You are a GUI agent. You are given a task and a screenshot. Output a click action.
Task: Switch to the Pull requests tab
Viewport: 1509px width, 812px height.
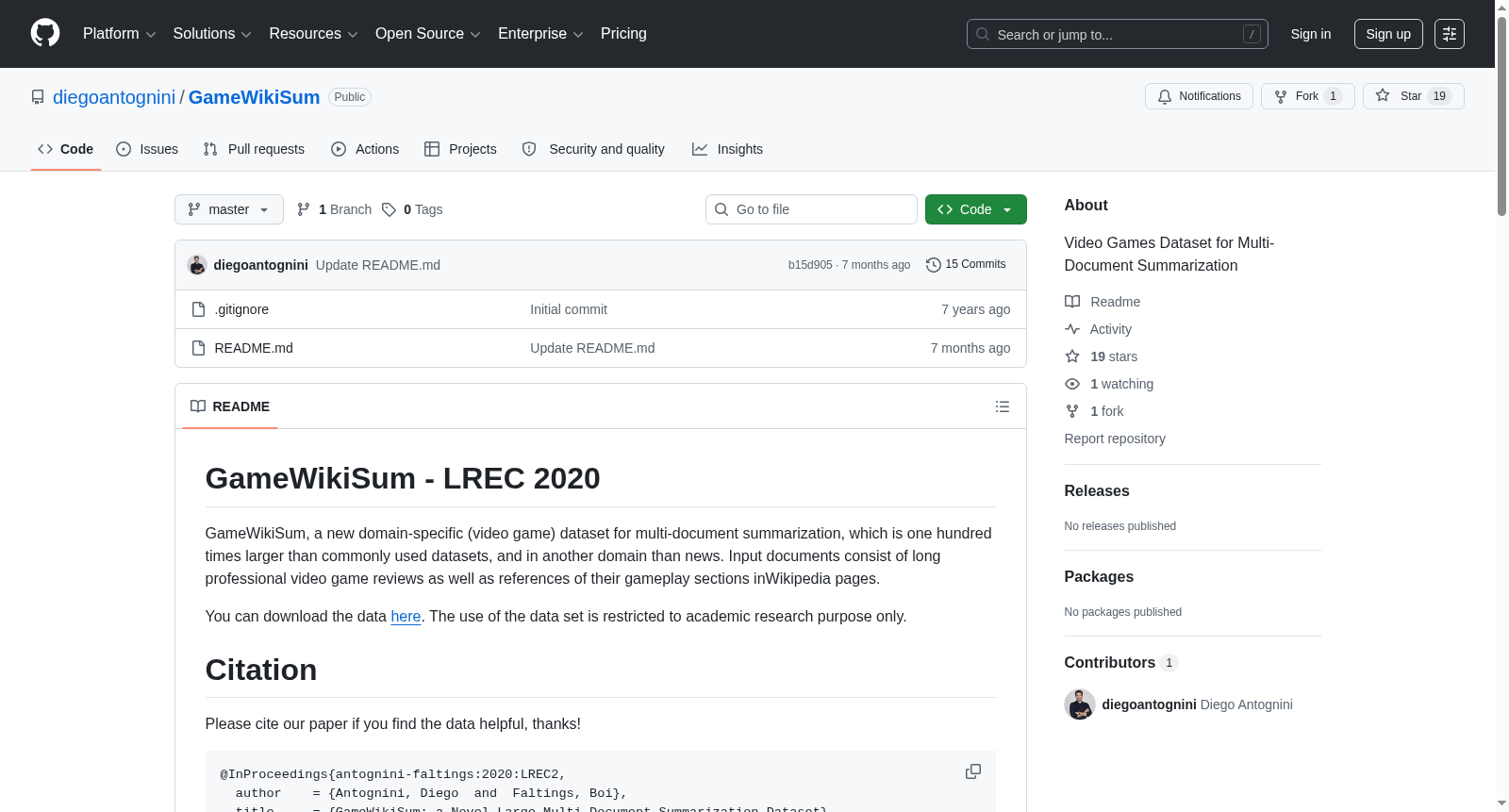point(254,149)
